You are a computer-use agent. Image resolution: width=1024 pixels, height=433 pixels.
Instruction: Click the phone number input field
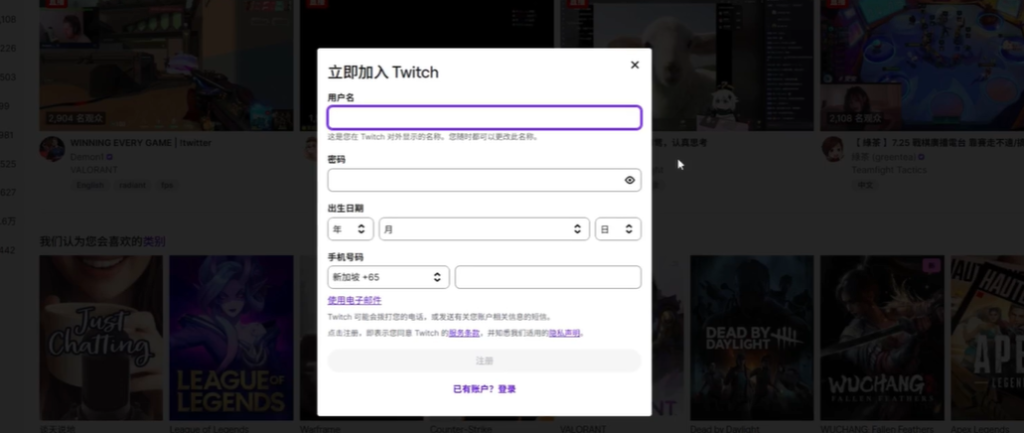548,277
